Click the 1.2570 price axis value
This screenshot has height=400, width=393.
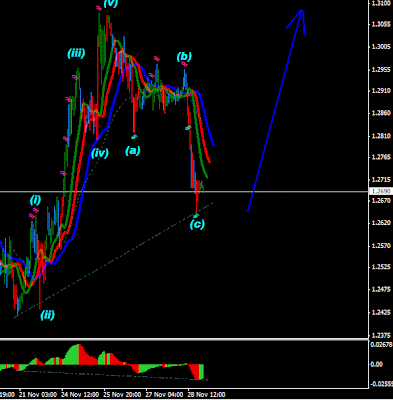click(381, 246)
